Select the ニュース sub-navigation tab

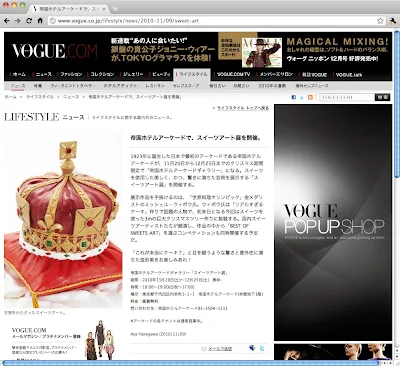tap(18, 86)
